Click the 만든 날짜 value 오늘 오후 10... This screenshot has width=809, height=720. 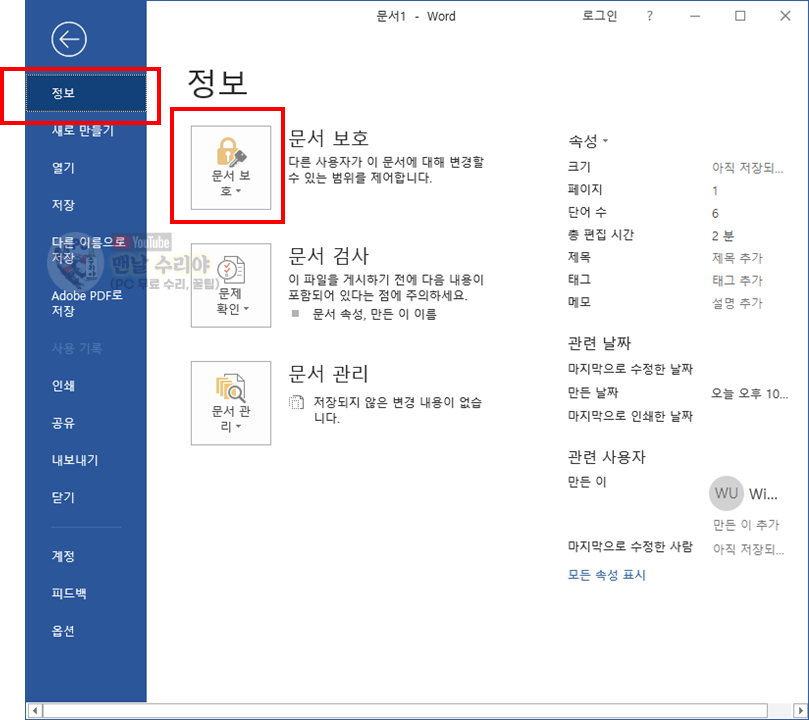750,394
